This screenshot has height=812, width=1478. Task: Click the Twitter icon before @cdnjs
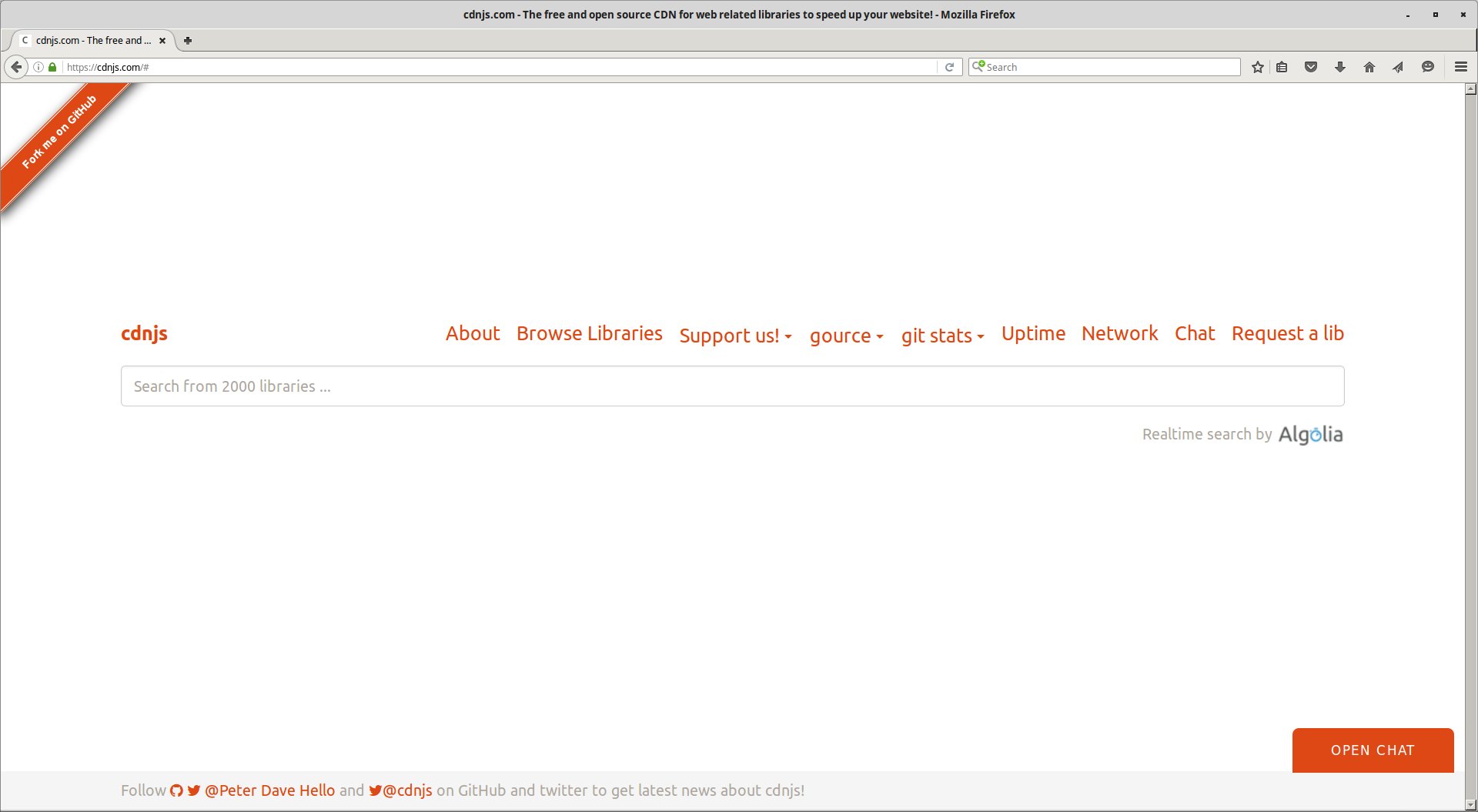tap(376, 790)
